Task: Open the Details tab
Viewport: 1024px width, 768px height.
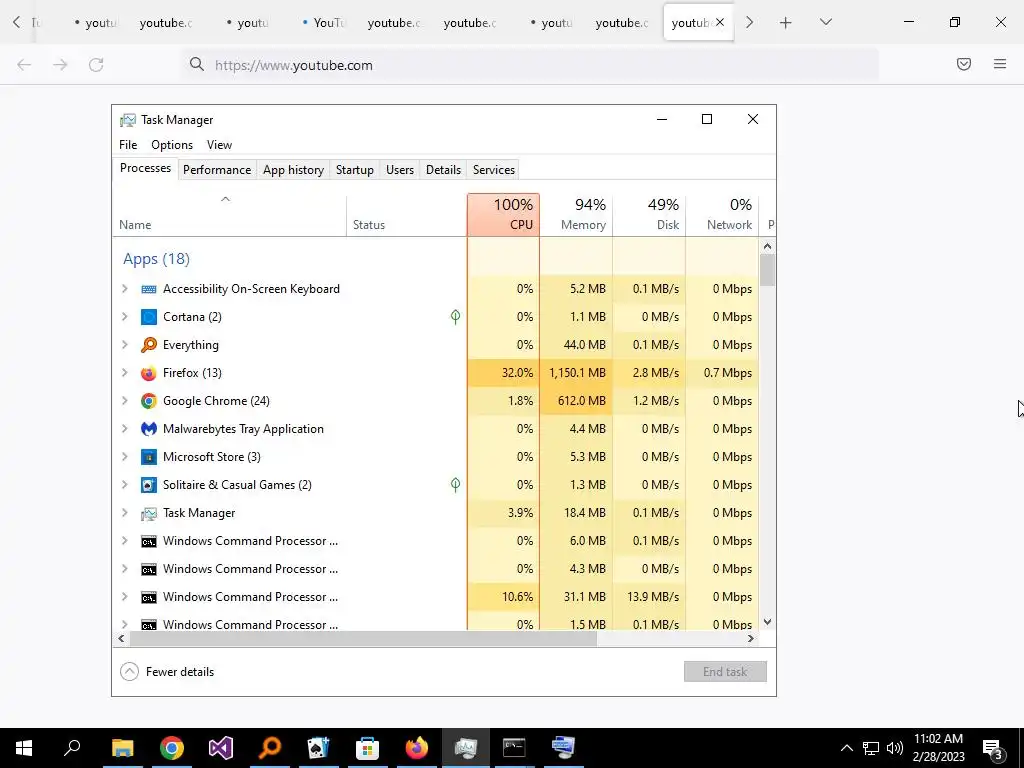Action: point(443,170)
